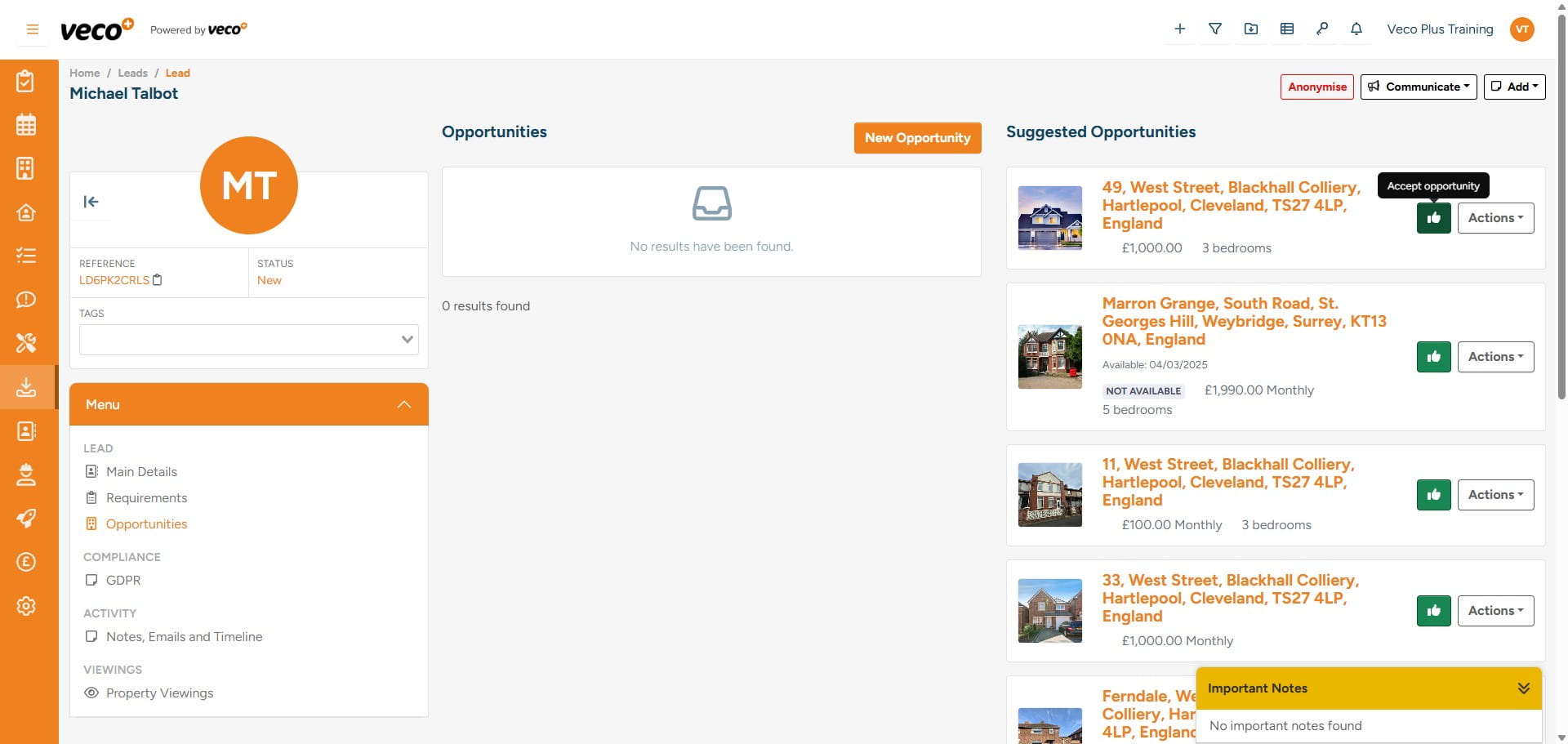Click the filter funnel icon in top toolbar
This screenshot has width=1568, height=744.
(x=1215, y=29)
